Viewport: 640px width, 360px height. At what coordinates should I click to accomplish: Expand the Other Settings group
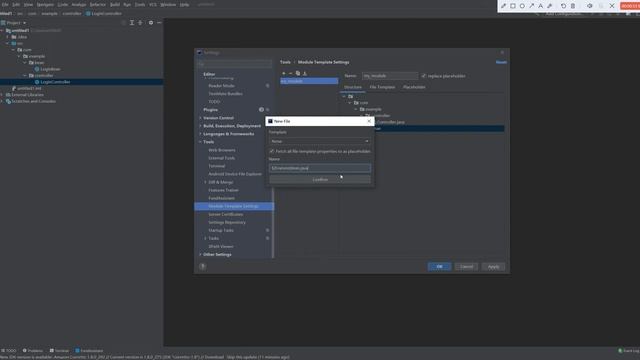200,254
